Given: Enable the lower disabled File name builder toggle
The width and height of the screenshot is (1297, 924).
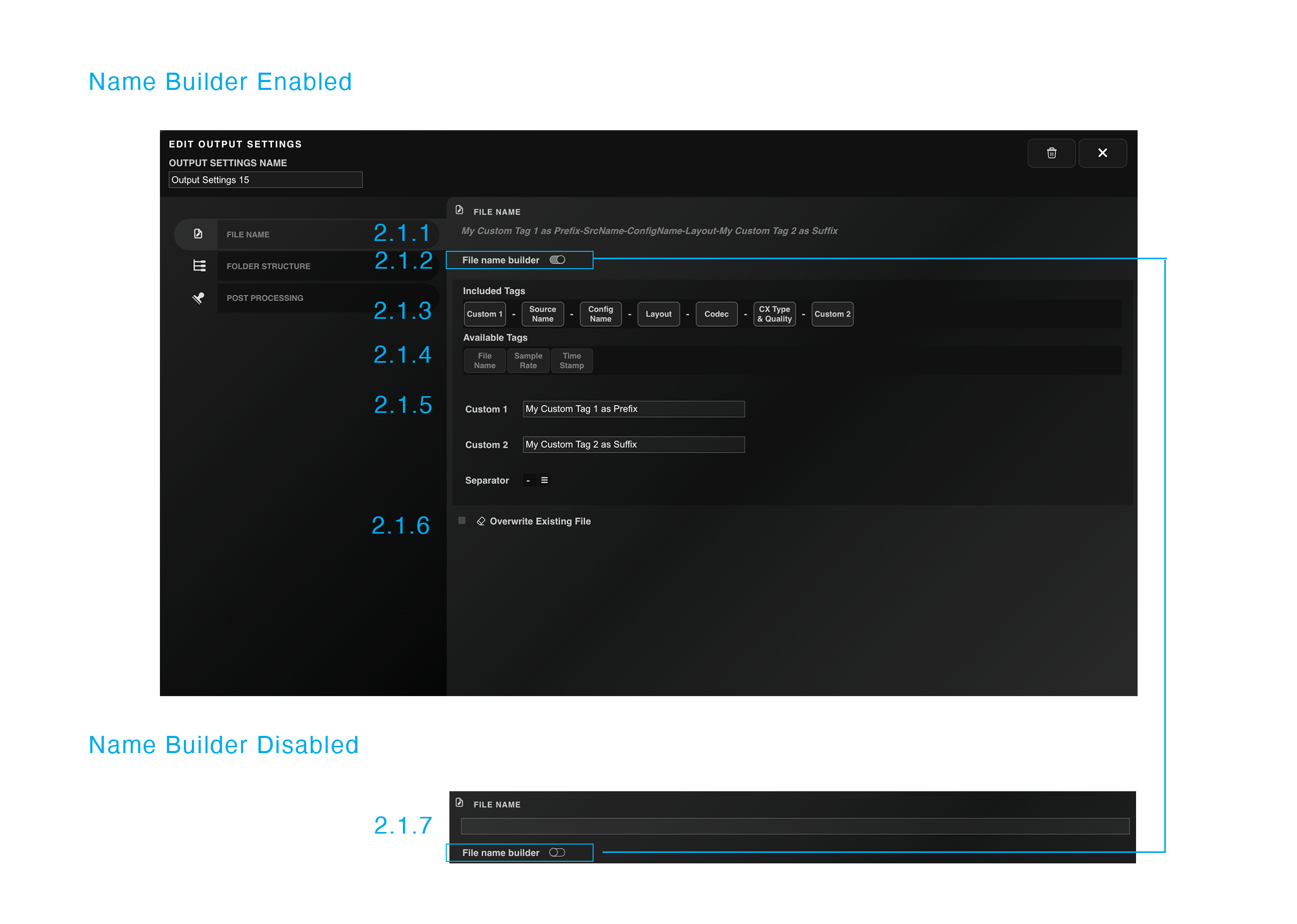Looking at the screenshot, I should (557, 852).
